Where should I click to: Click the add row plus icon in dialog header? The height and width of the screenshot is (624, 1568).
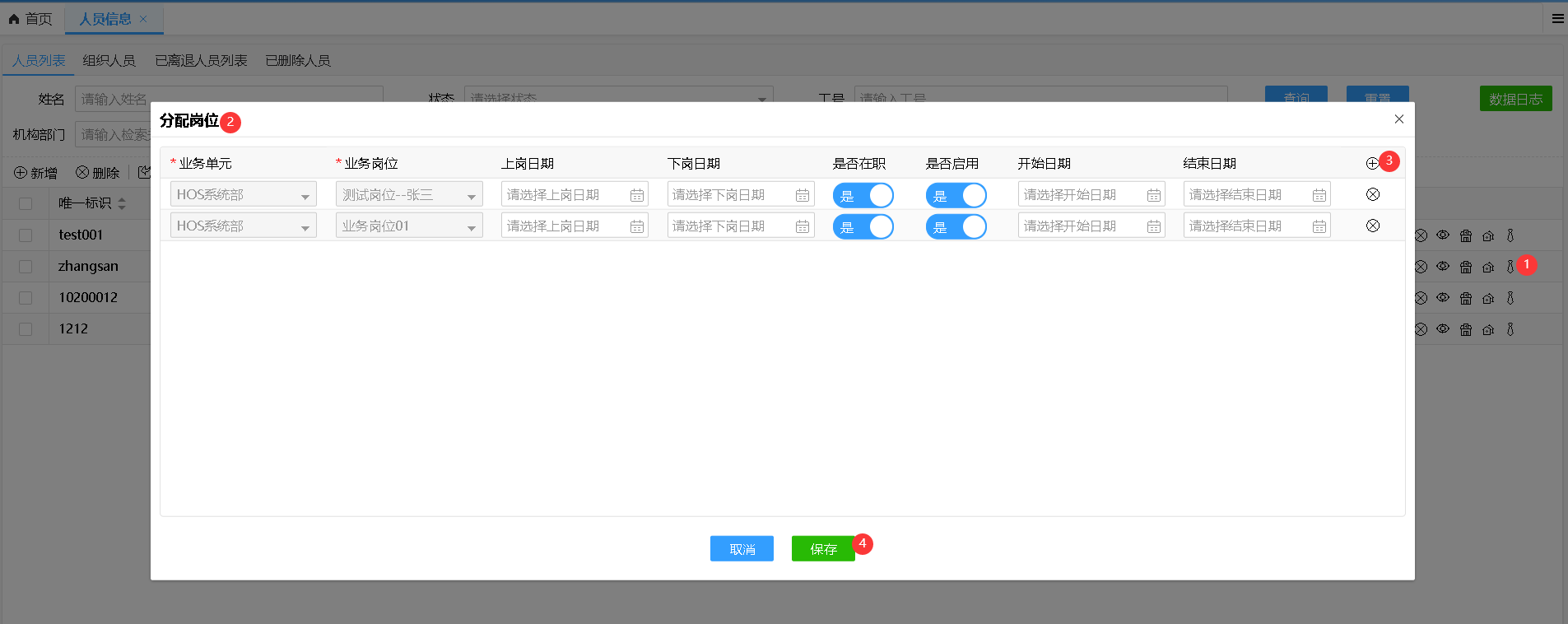(1372, 164)
